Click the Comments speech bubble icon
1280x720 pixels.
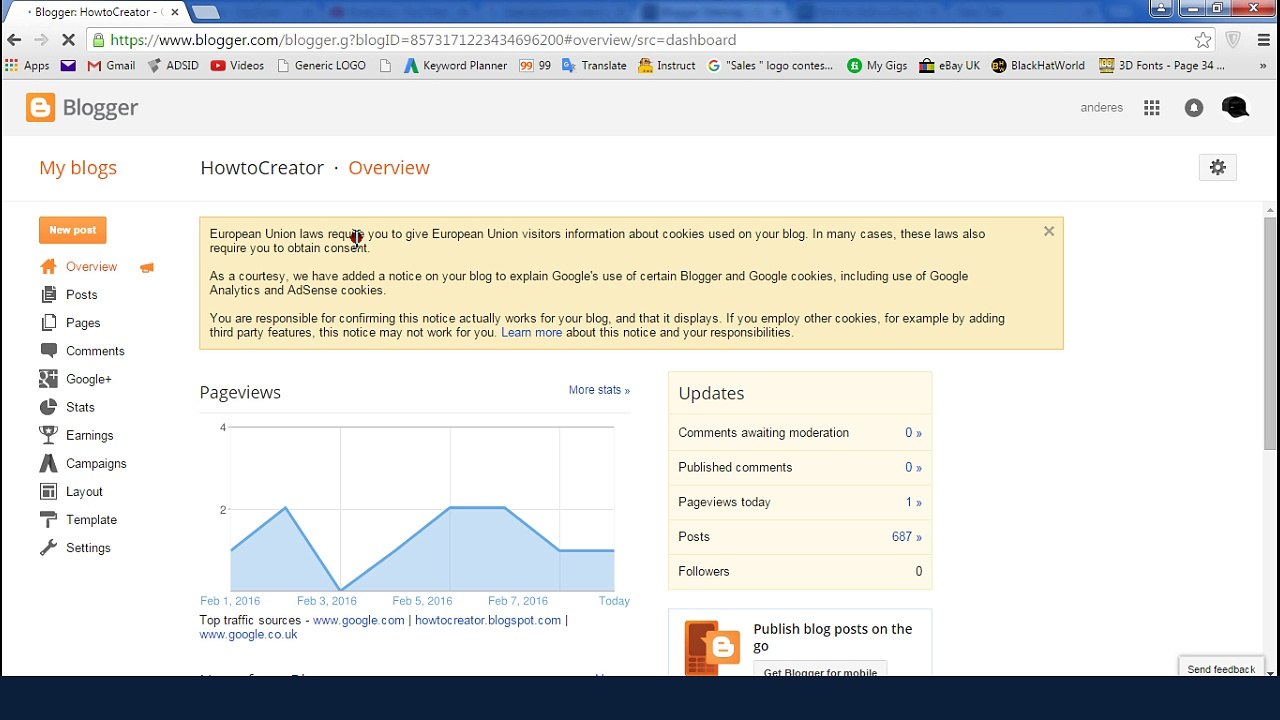pyautogui.click(x=48, y=351)
